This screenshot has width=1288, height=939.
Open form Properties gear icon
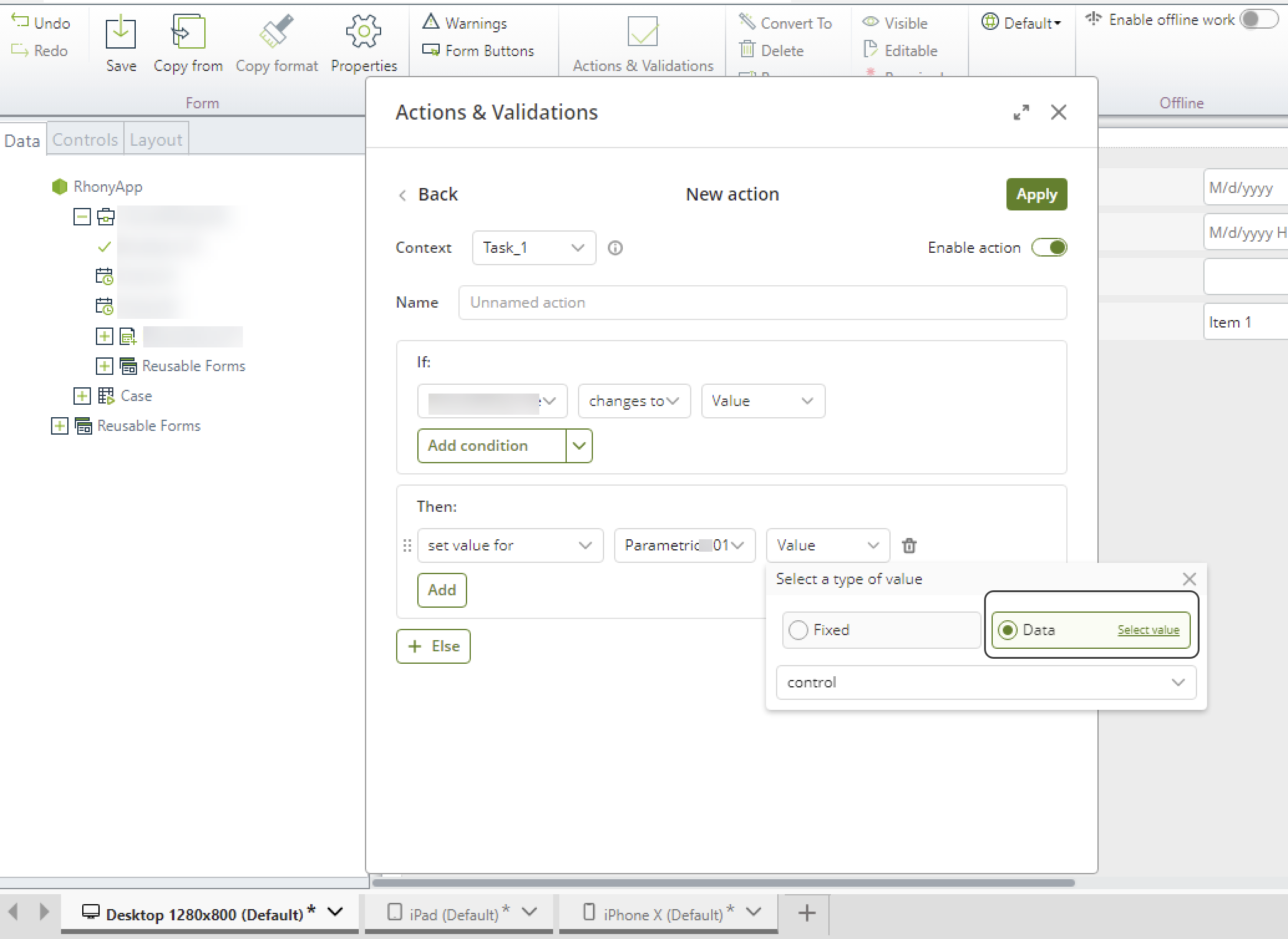point(364,32)
